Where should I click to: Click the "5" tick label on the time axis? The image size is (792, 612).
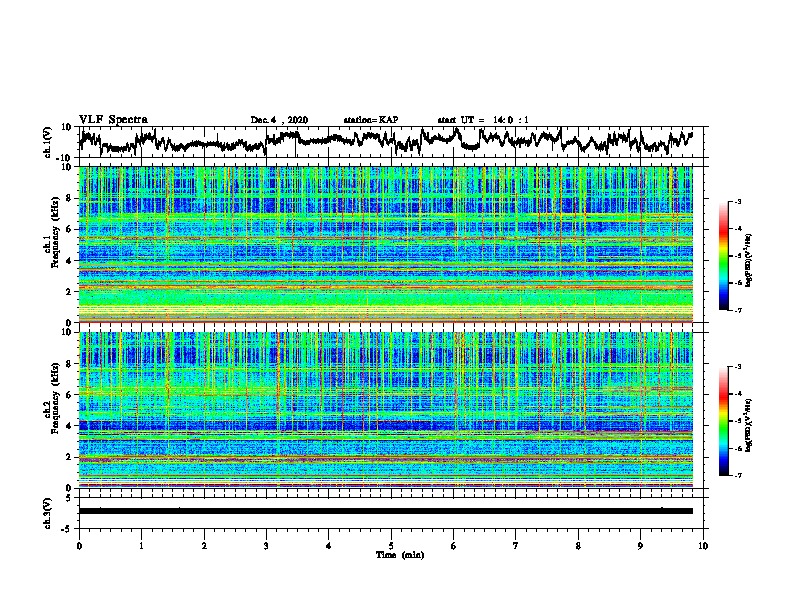(x=391, y=546)
